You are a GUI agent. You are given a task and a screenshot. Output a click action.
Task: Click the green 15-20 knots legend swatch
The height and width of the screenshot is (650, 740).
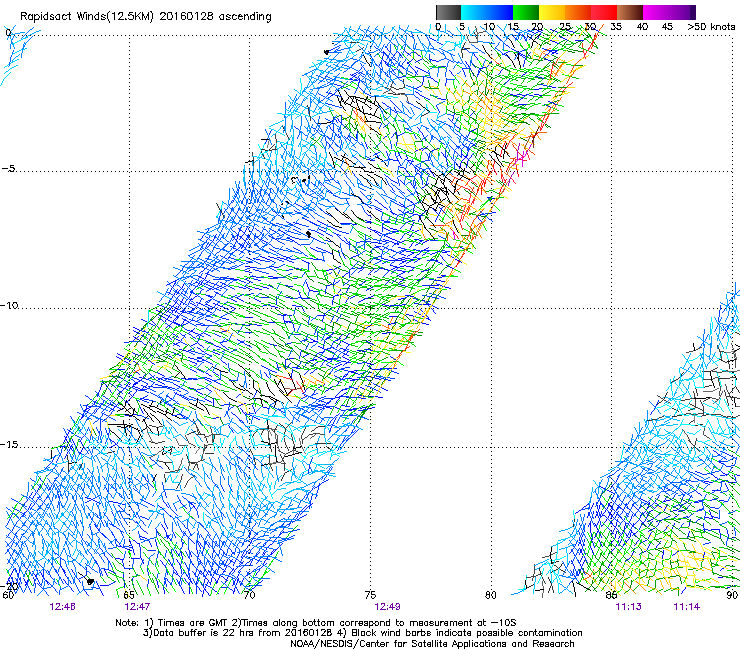pyautogui.click(x=526, y=12)
